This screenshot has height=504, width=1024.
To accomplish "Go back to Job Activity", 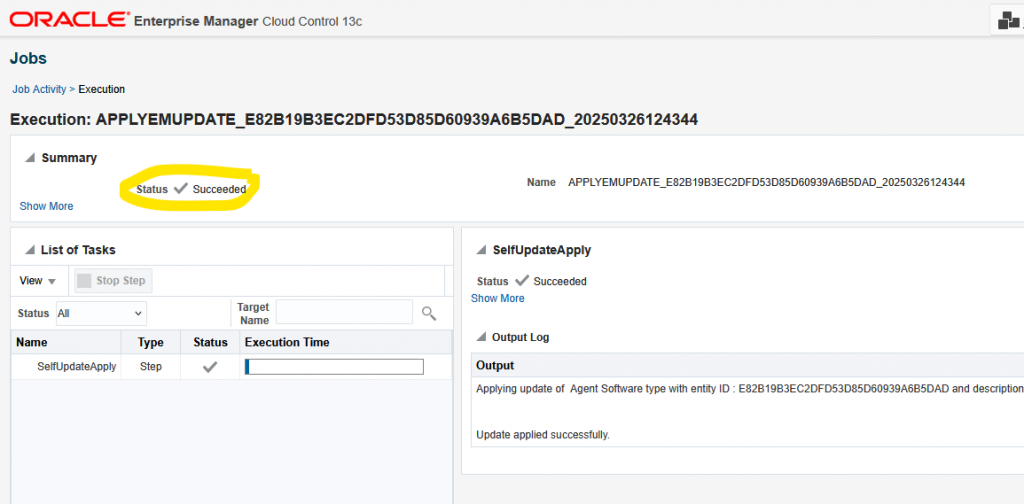I will click(39, 89).
